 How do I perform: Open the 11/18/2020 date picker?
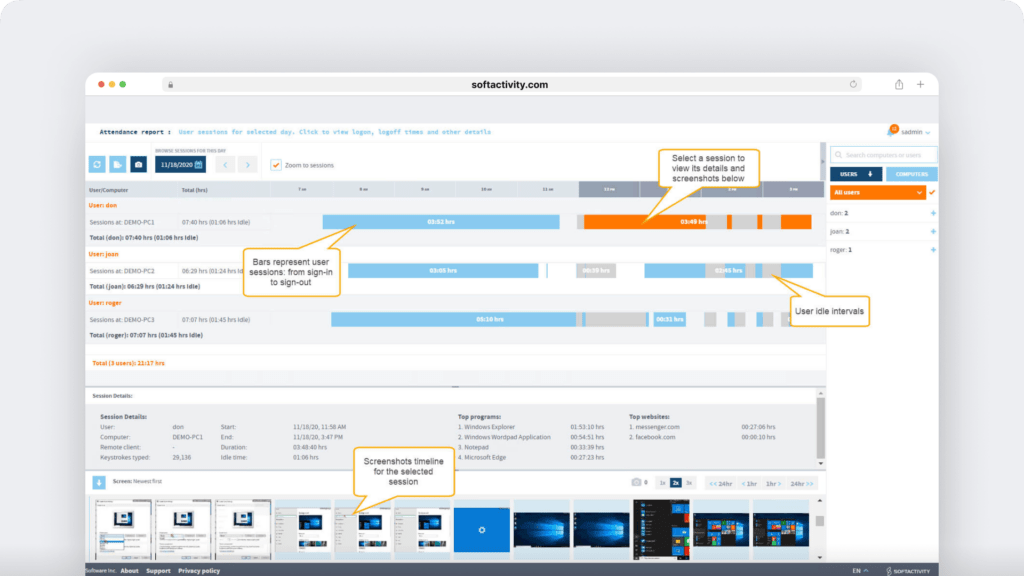[180, 164]
